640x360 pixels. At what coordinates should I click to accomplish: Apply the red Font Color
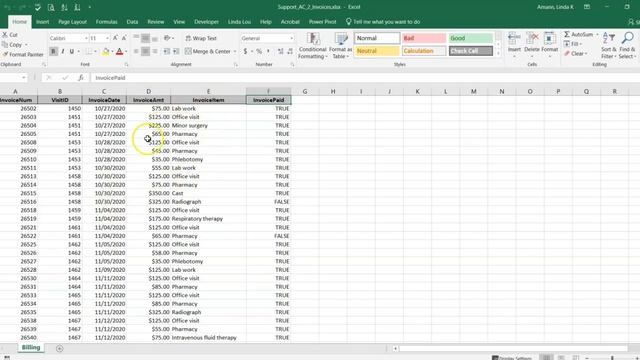119,51
